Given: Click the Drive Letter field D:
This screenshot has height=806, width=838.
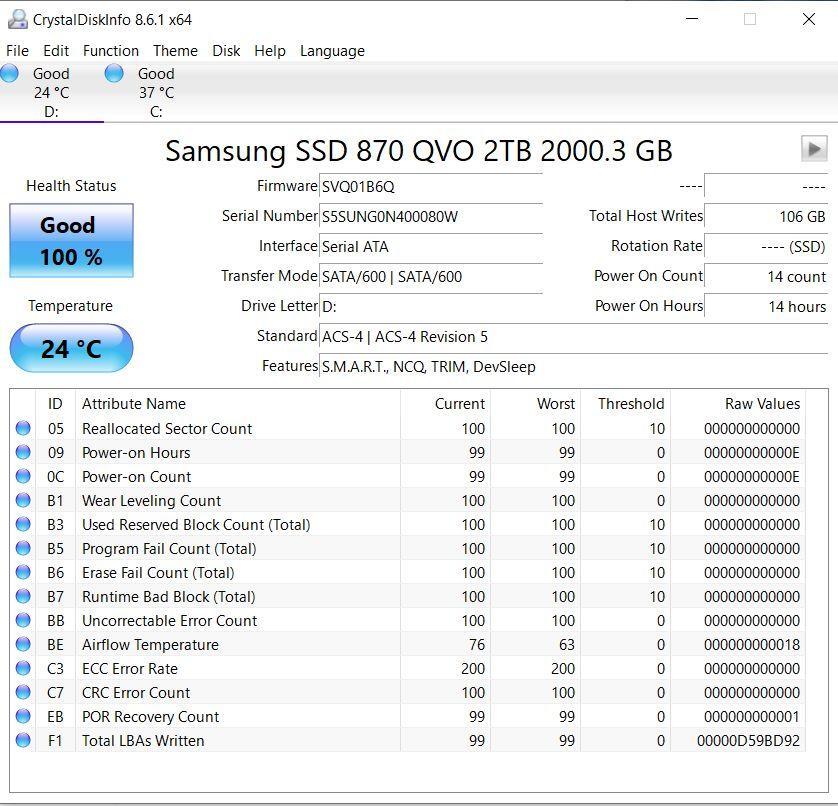Looking at the screenshot, I should point(431,306).
